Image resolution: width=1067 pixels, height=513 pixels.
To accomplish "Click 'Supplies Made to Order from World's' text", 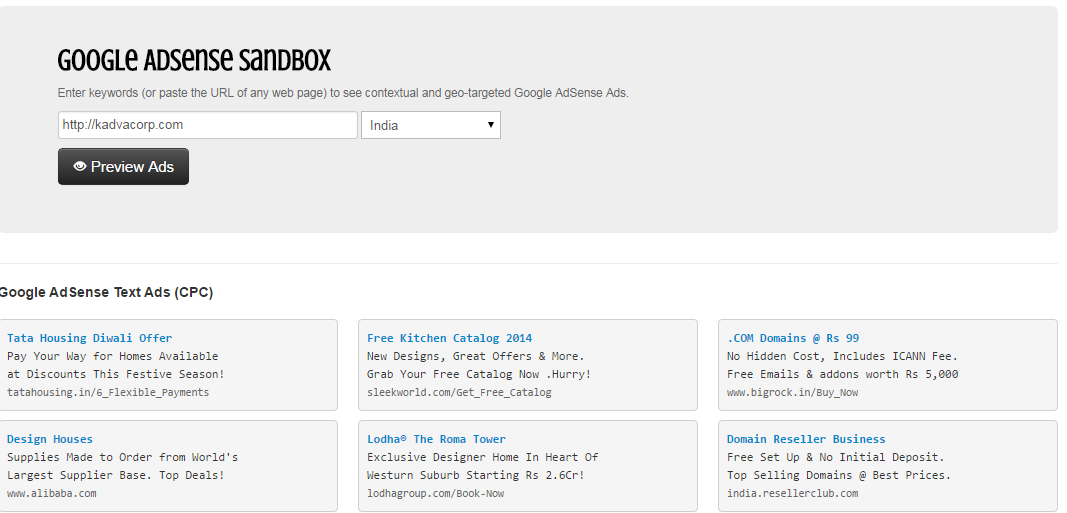I will [x=122, y=457].
